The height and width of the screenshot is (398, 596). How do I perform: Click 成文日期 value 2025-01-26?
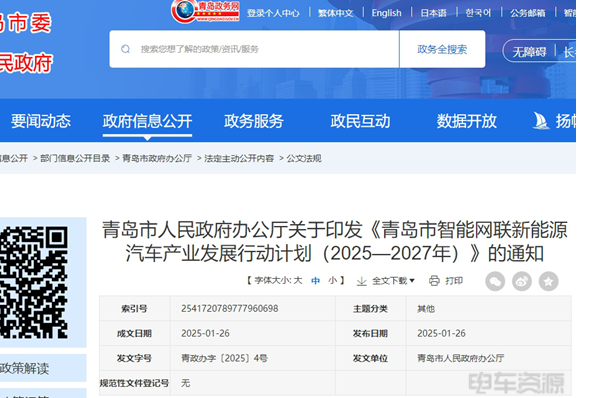(x=205, y=333)
